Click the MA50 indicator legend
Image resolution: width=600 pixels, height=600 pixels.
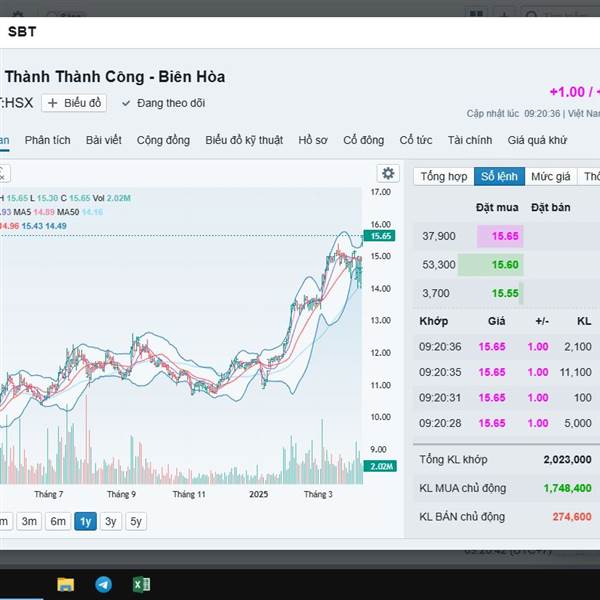(80, 212)
